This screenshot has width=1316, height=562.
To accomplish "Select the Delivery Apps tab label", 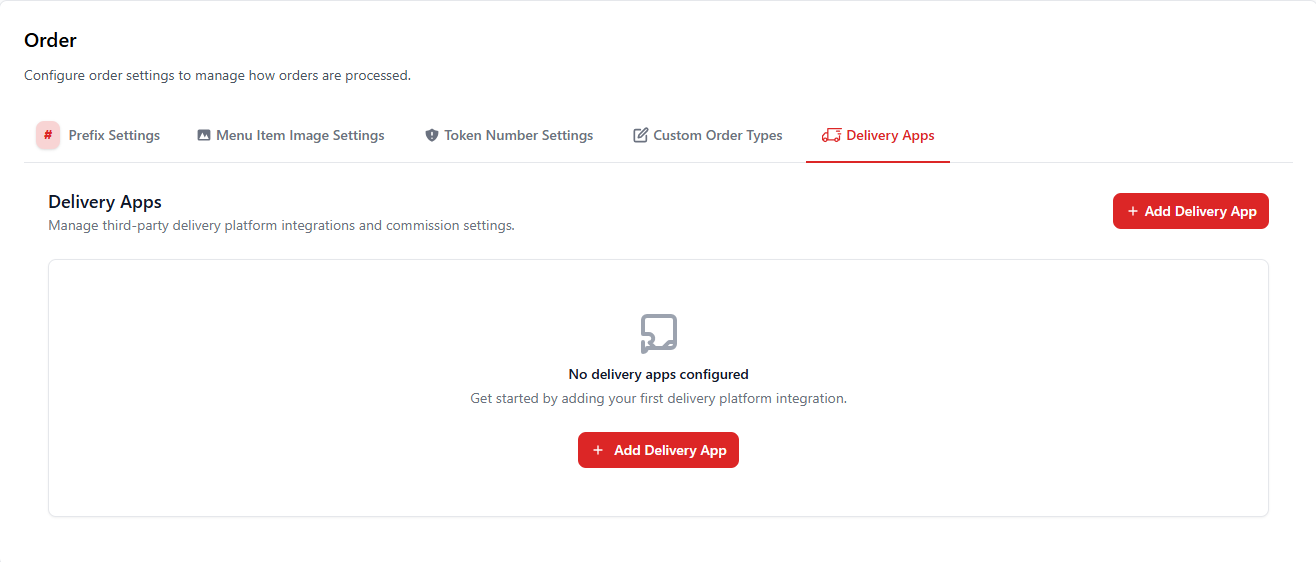I will coord(890,135).
